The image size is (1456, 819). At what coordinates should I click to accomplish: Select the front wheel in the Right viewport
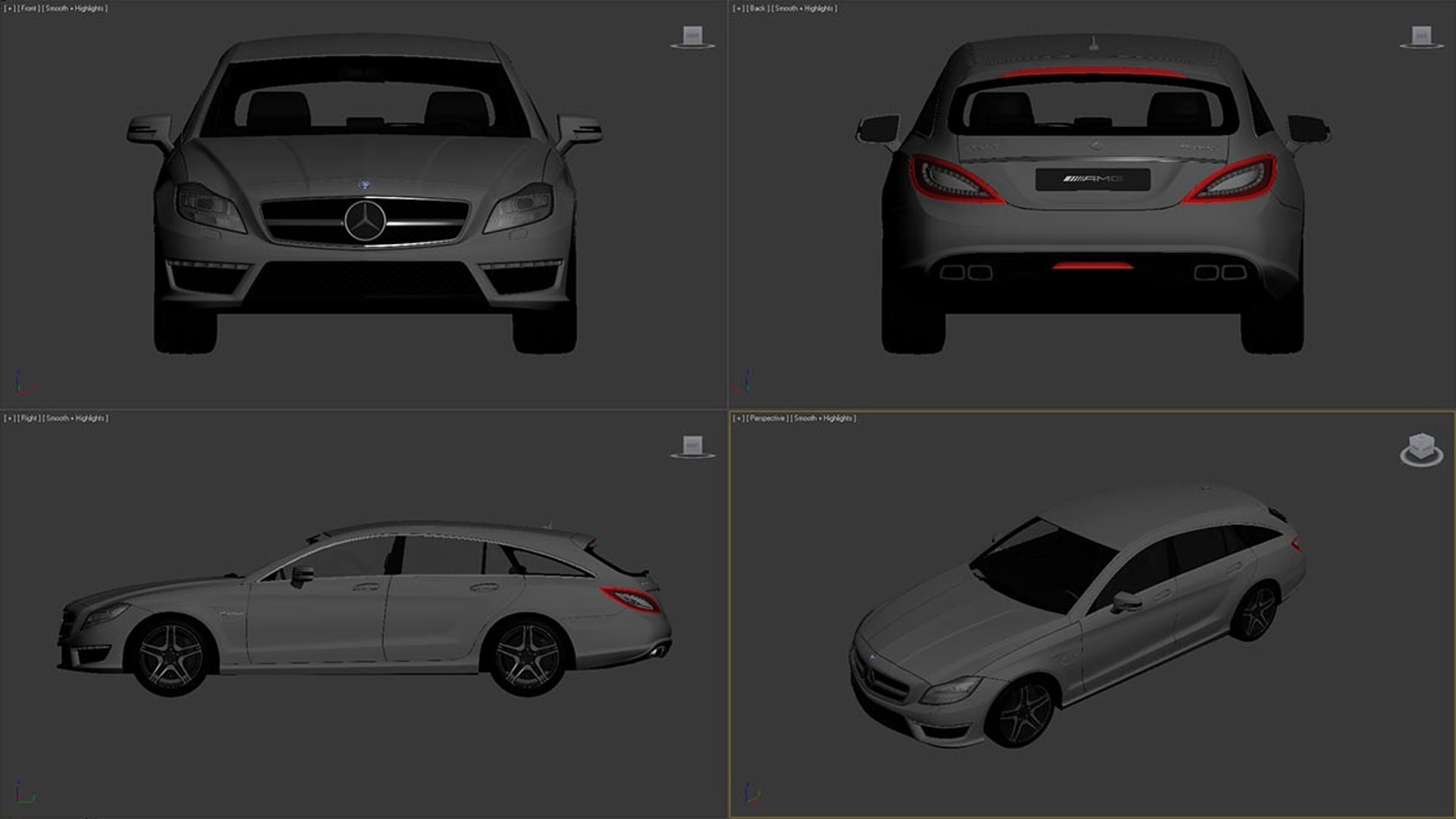click(x=171, y=656)
